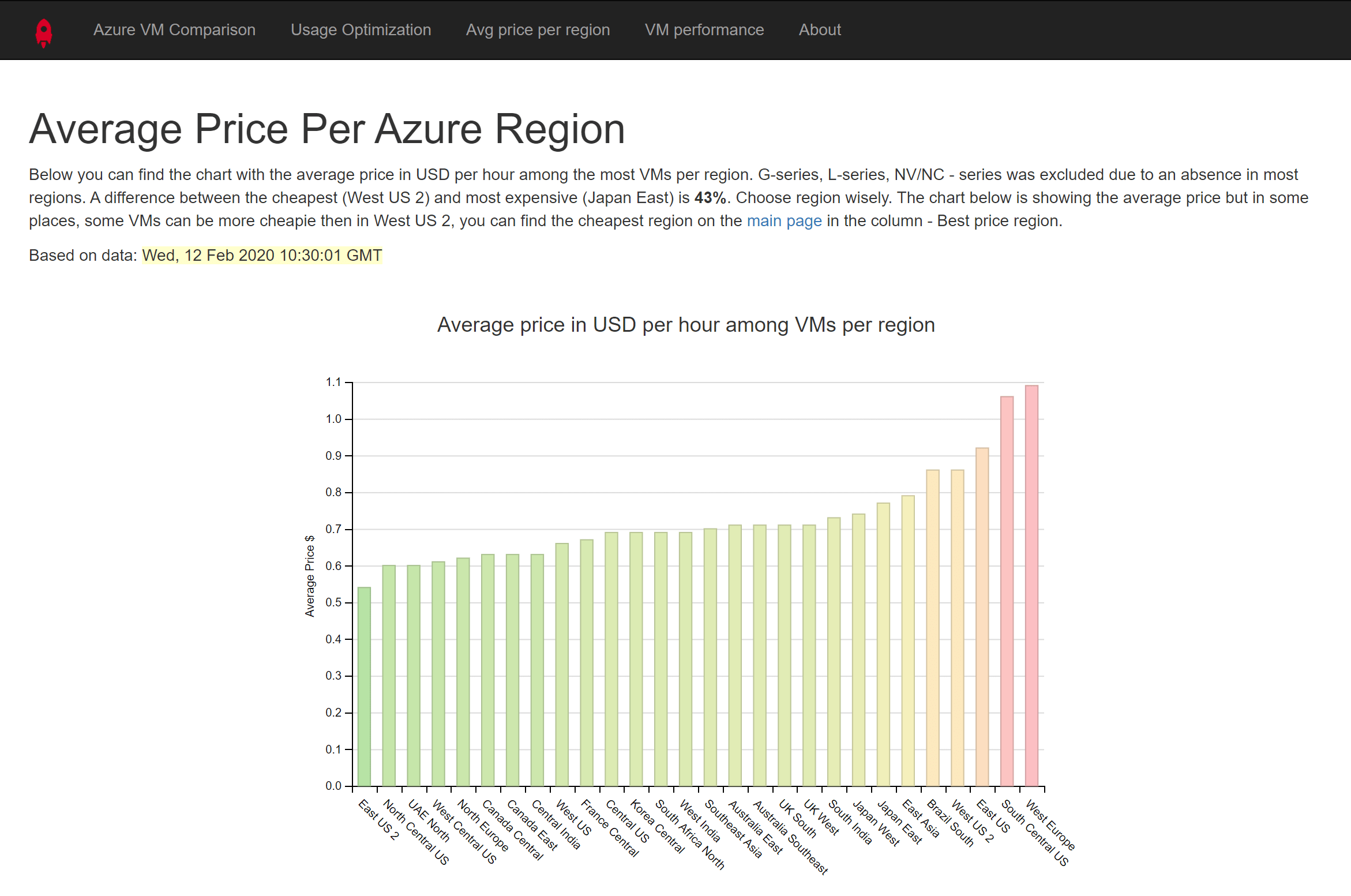Select the Canada Central bar
1351x896 pixels.
tap(487, 670)
